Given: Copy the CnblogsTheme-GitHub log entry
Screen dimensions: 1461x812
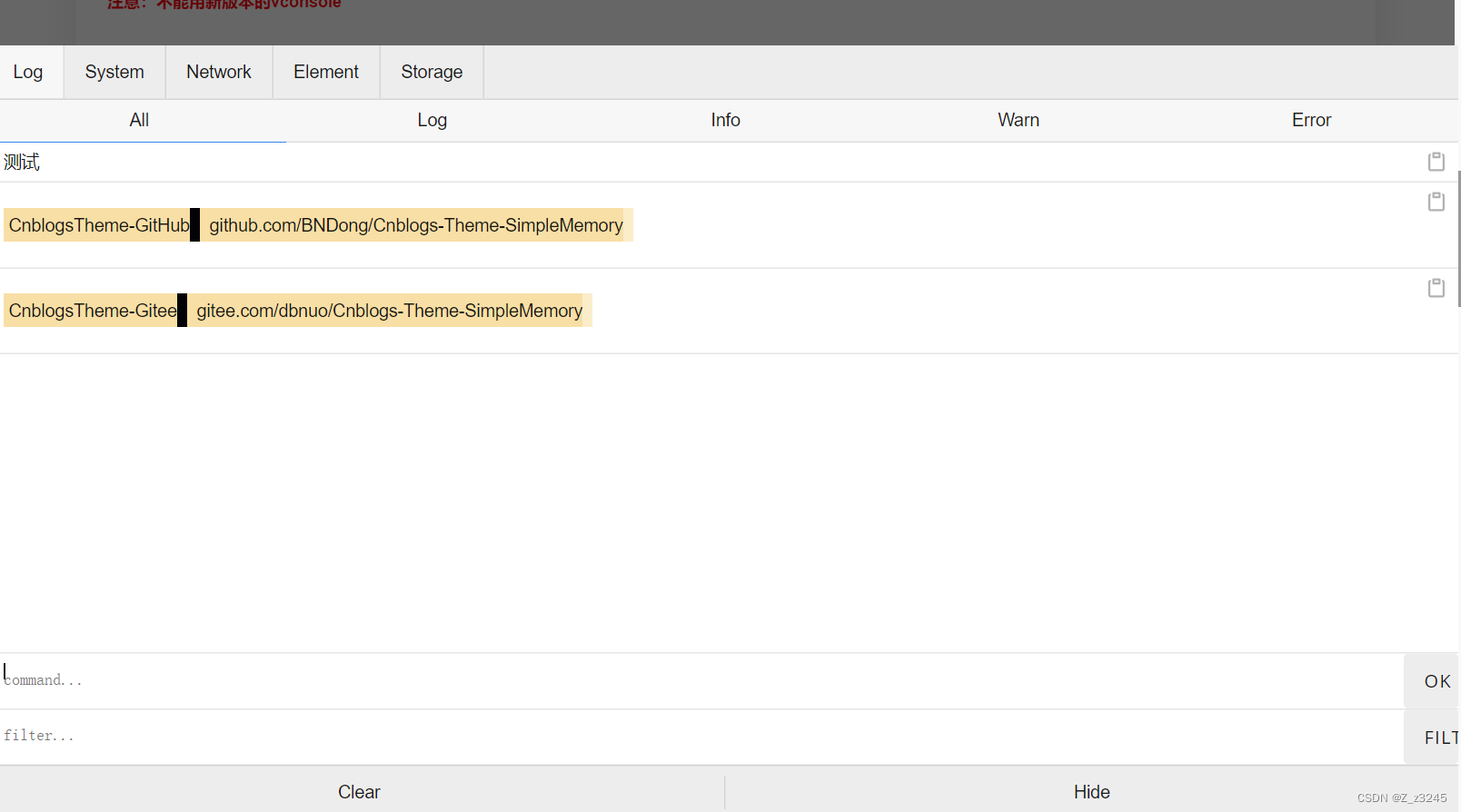Looking at the screenshot, I should 1436,202.
